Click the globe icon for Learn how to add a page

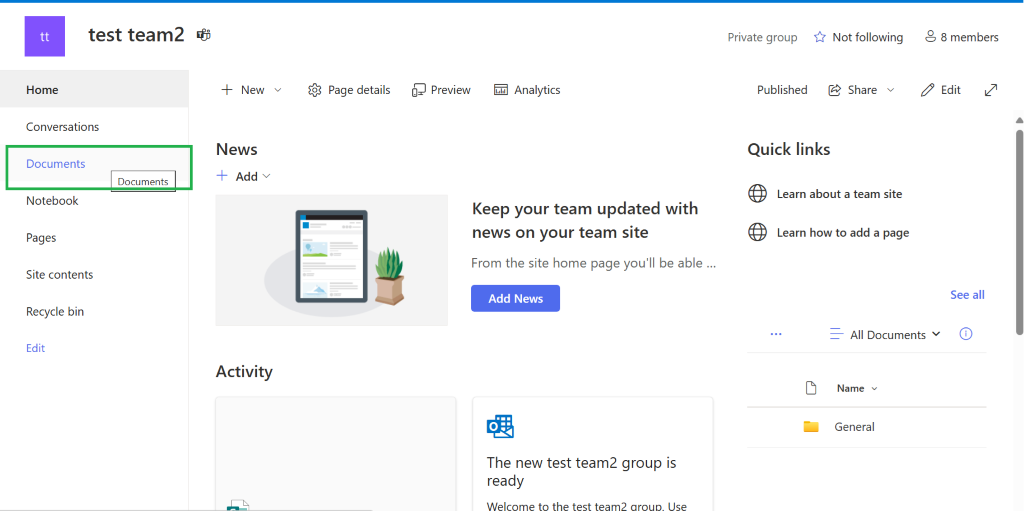click(x=758, y=232)
